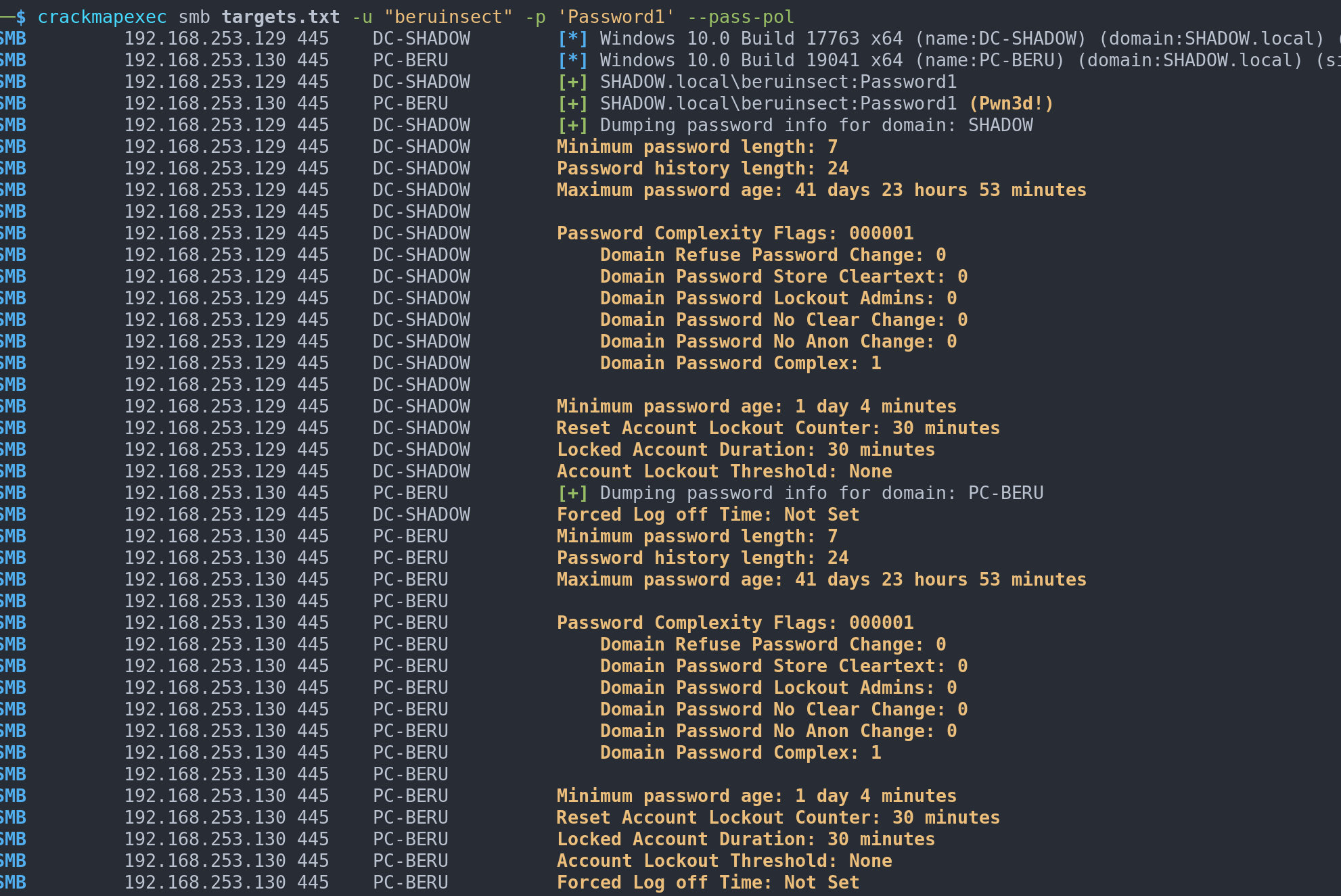This screenshot has height=896, width=1341.
Task: Click the targets.txt argument in command
Action: tap(280, 17)
